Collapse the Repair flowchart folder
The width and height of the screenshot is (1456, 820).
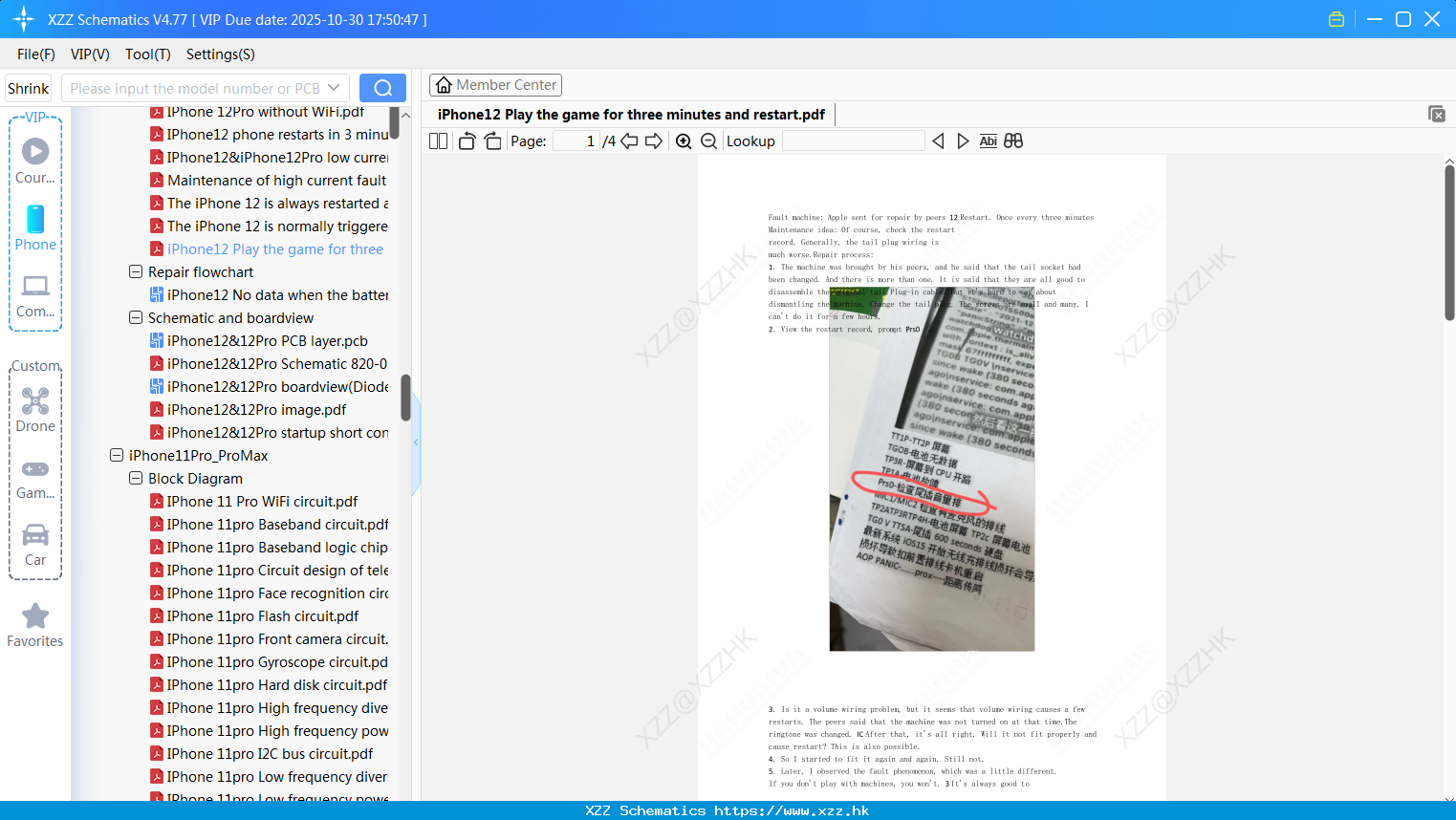(136, 272)
